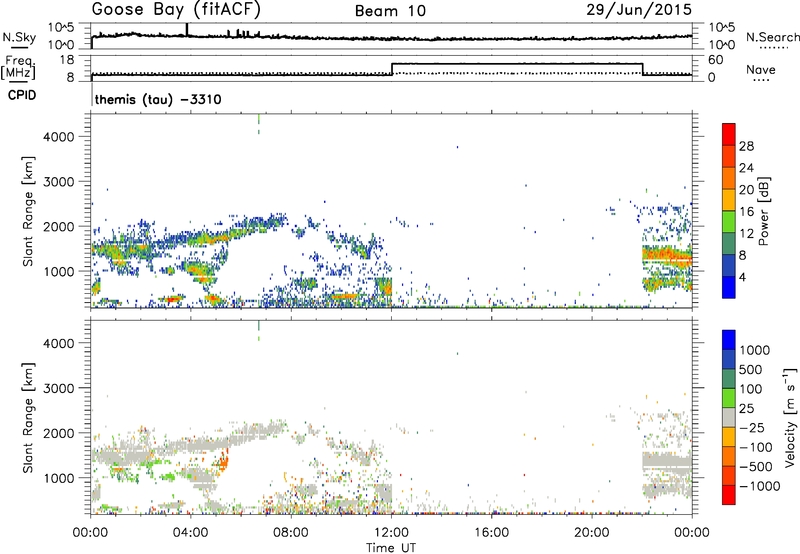Click the '18' frequency axis tick label
The image size is (800, 554).
tap(67, 60)
